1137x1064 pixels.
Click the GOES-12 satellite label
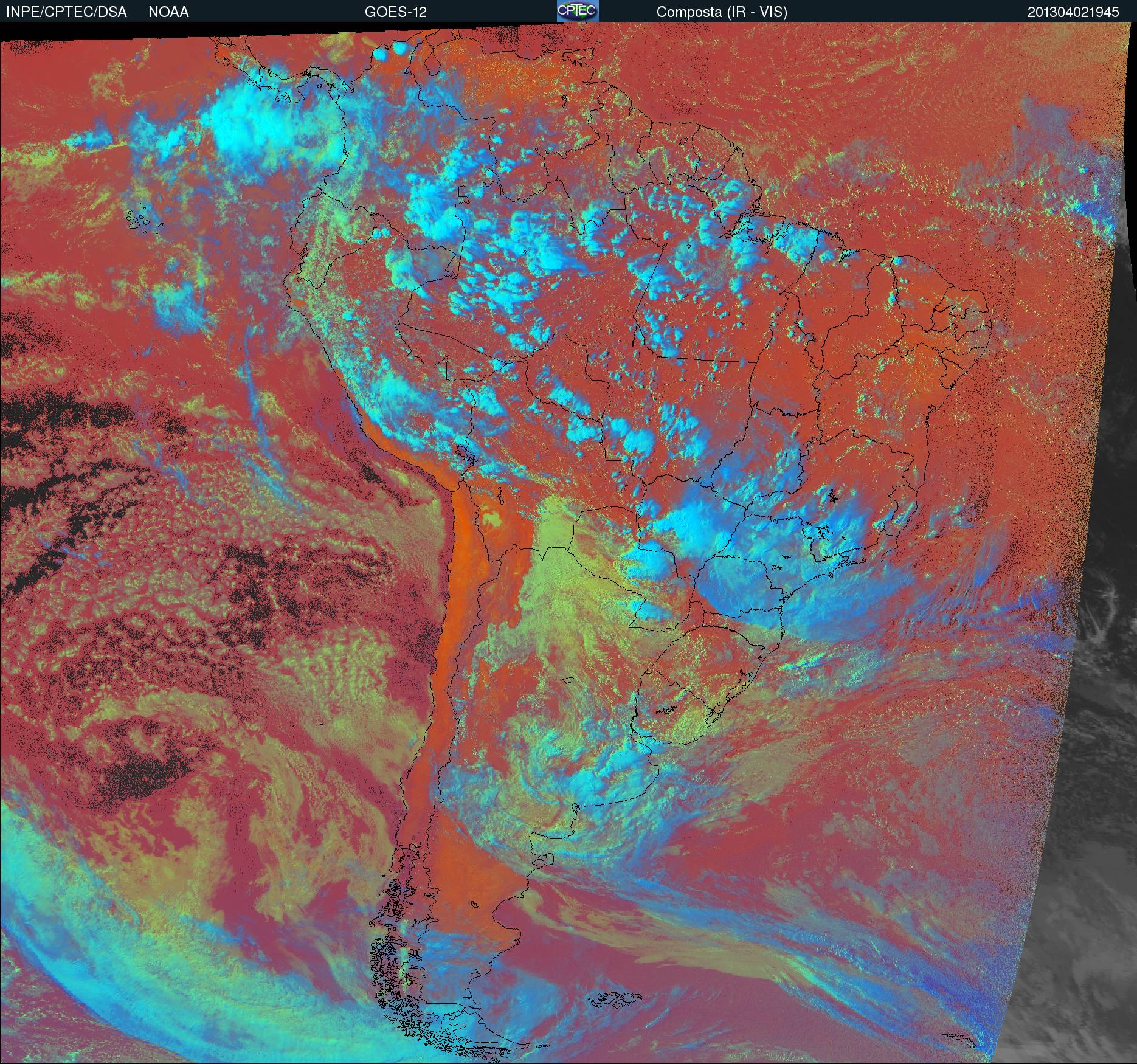tap(395, 12)
